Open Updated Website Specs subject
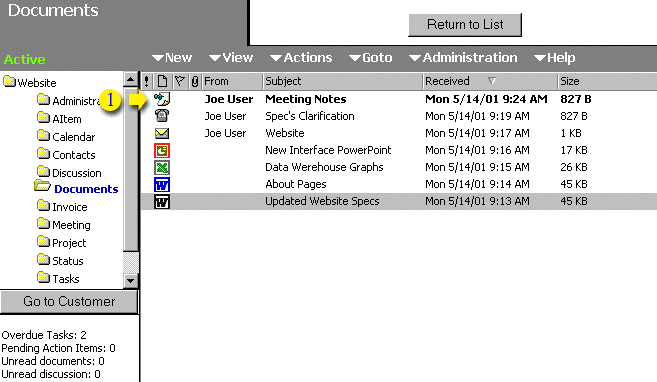 322,201
